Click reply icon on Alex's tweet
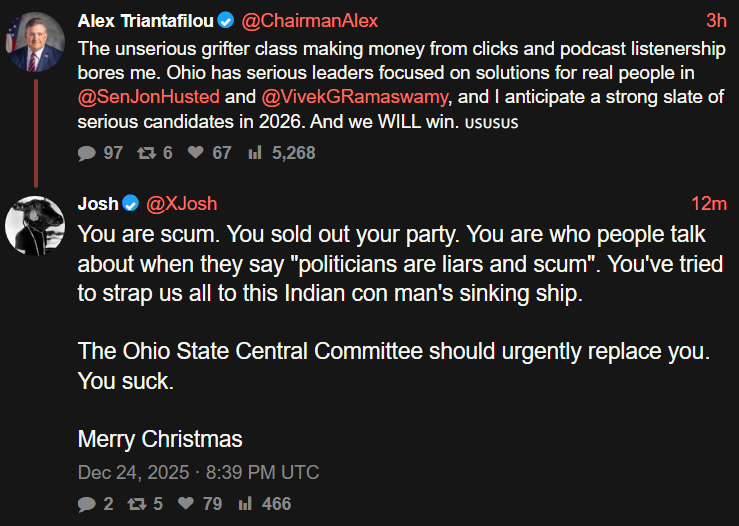Viewport: 739px width, 526px height. pyautogui.click(x=86, y=153)
